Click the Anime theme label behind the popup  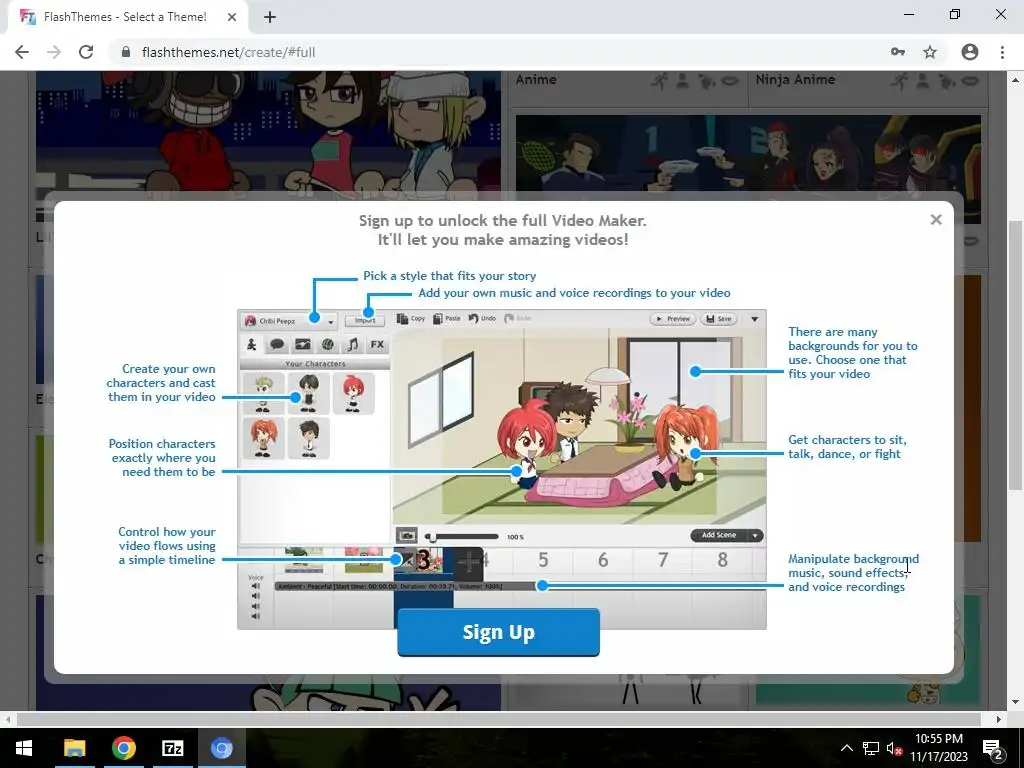(536, 80)
